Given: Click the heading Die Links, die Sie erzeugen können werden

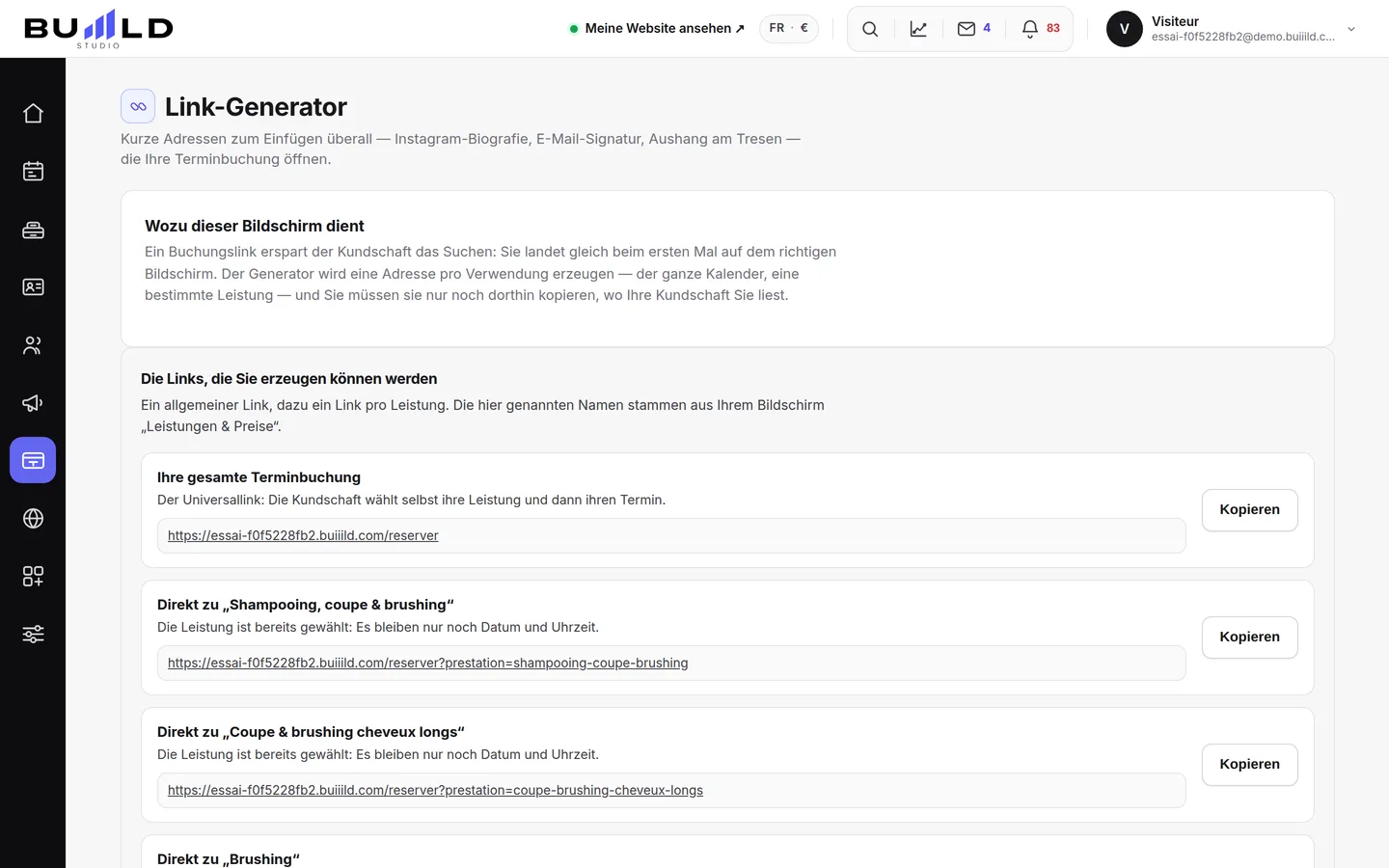Looking at the screenshot, I should pos(289,379).
